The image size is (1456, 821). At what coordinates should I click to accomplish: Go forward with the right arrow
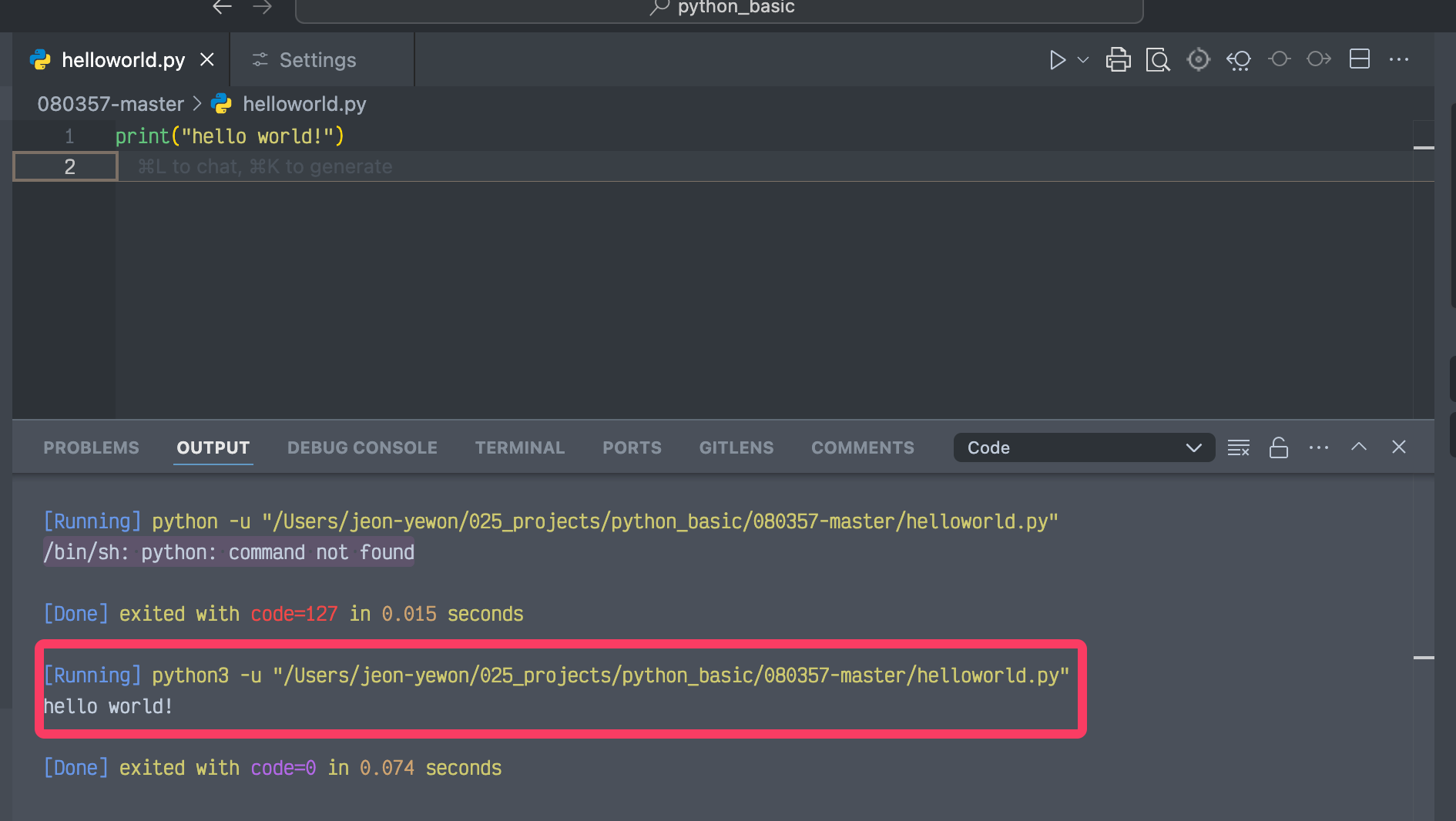[x=263, y=7]
